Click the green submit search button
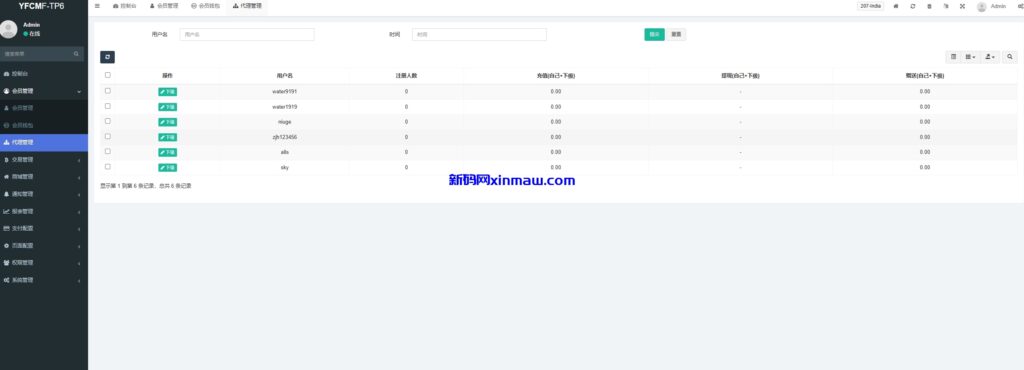The image size is (1024, 370). (654, 35)
